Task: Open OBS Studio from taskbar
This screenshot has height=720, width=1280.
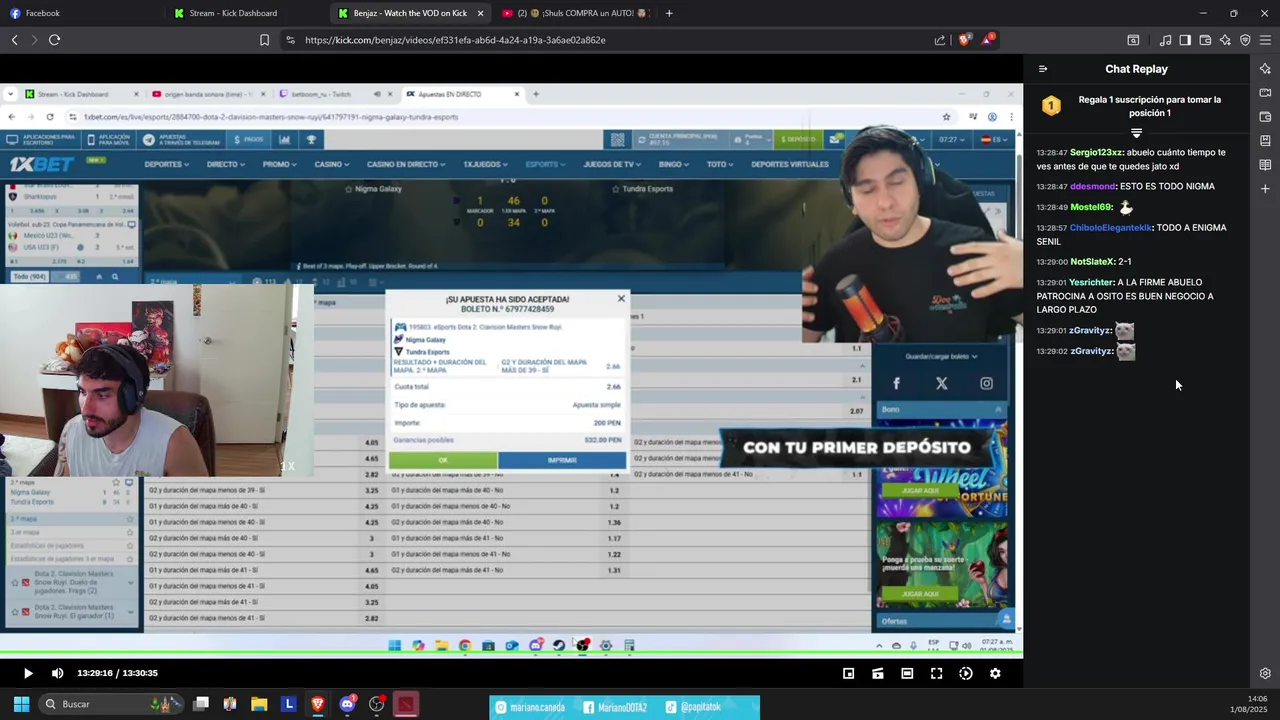Action: (377, 704)
